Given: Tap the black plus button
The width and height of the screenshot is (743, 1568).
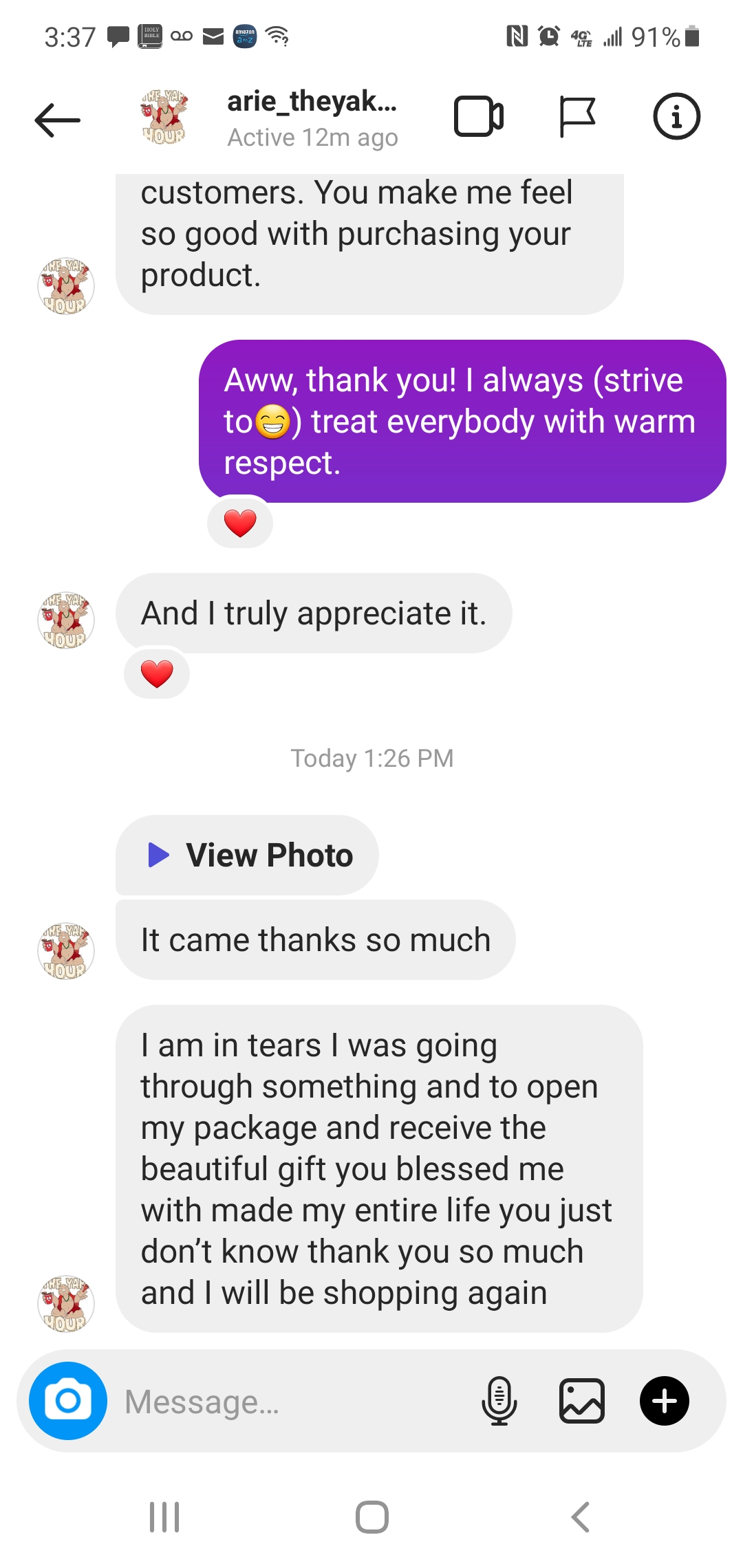Looking at the screenshot, I should click(665, 1401).
